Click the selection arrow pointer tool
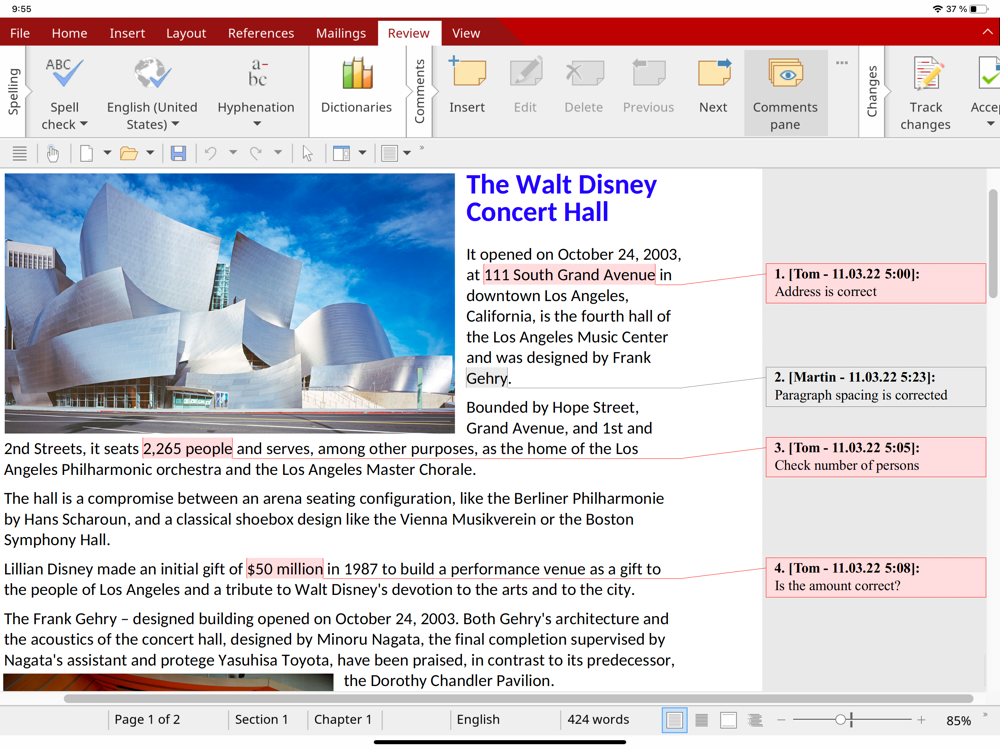The width and height of the screenshot is (1000, 750). coord(307,154)
